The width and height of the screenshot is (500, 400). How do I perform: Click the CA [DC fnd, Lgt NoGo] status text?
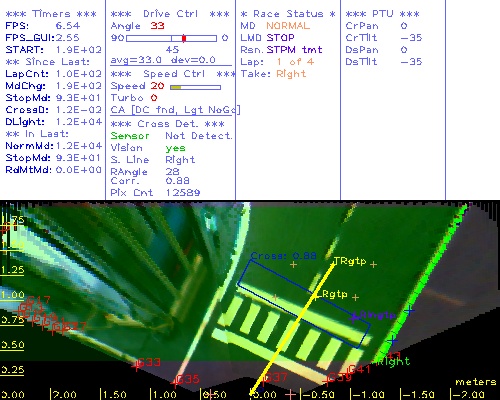175,110
